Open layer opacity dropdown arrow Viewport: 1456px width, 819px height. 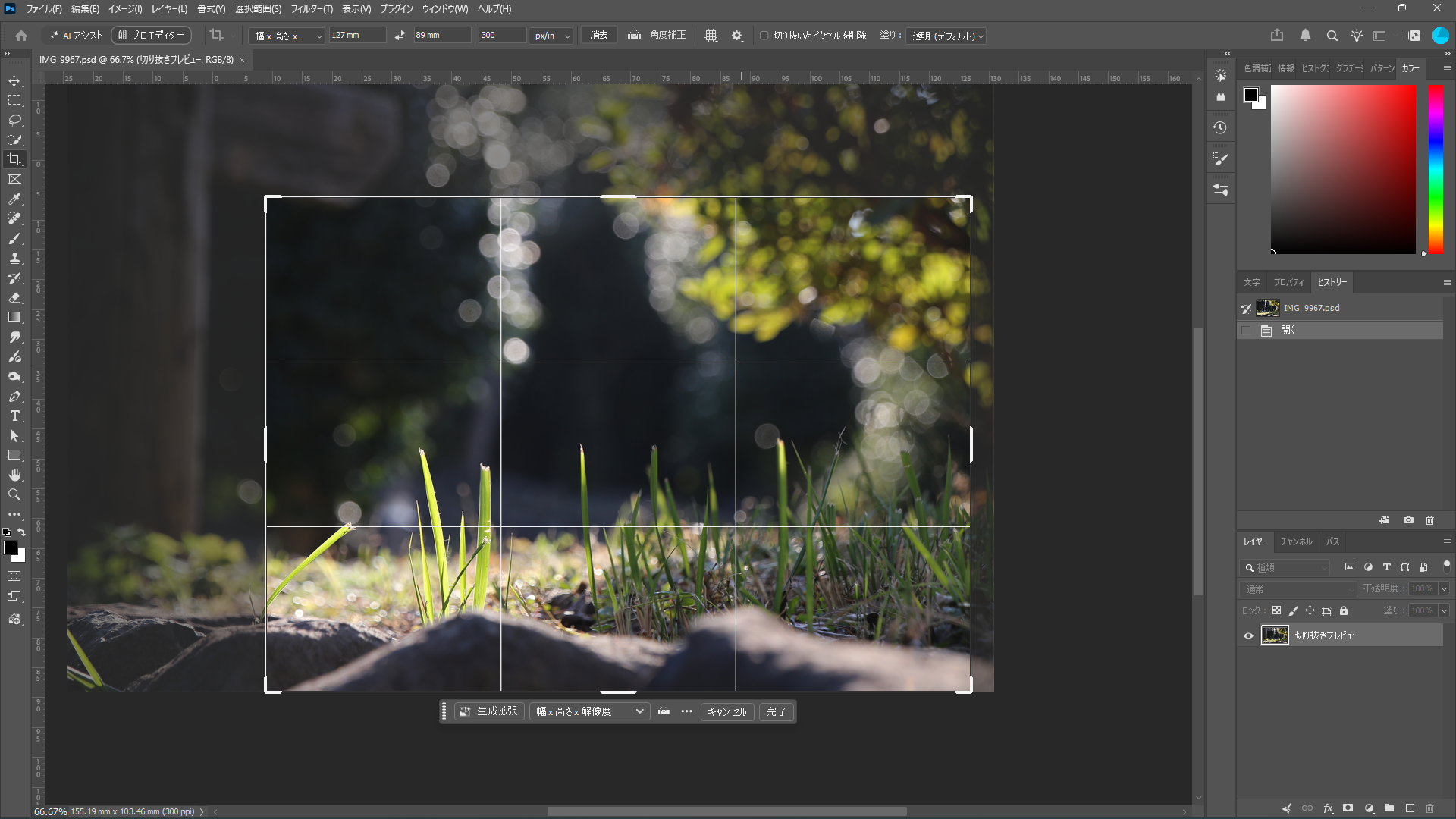(1444, 589)
